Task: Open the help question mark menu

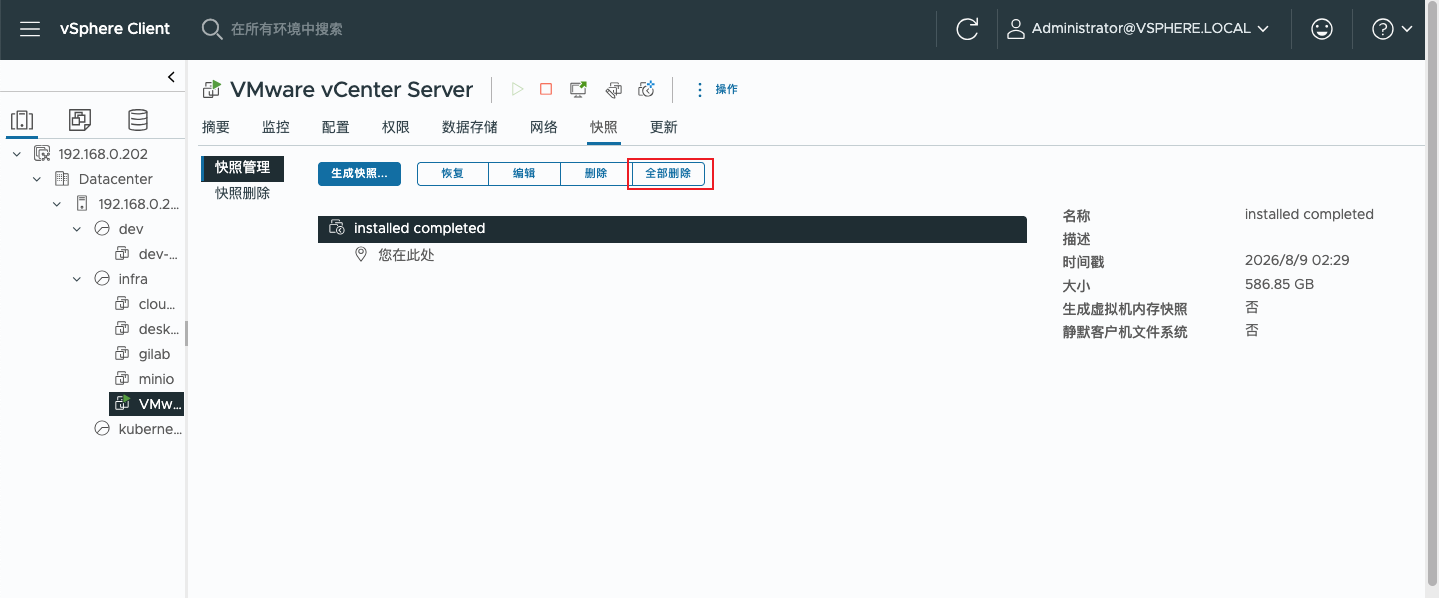Action: [1392, 29]
